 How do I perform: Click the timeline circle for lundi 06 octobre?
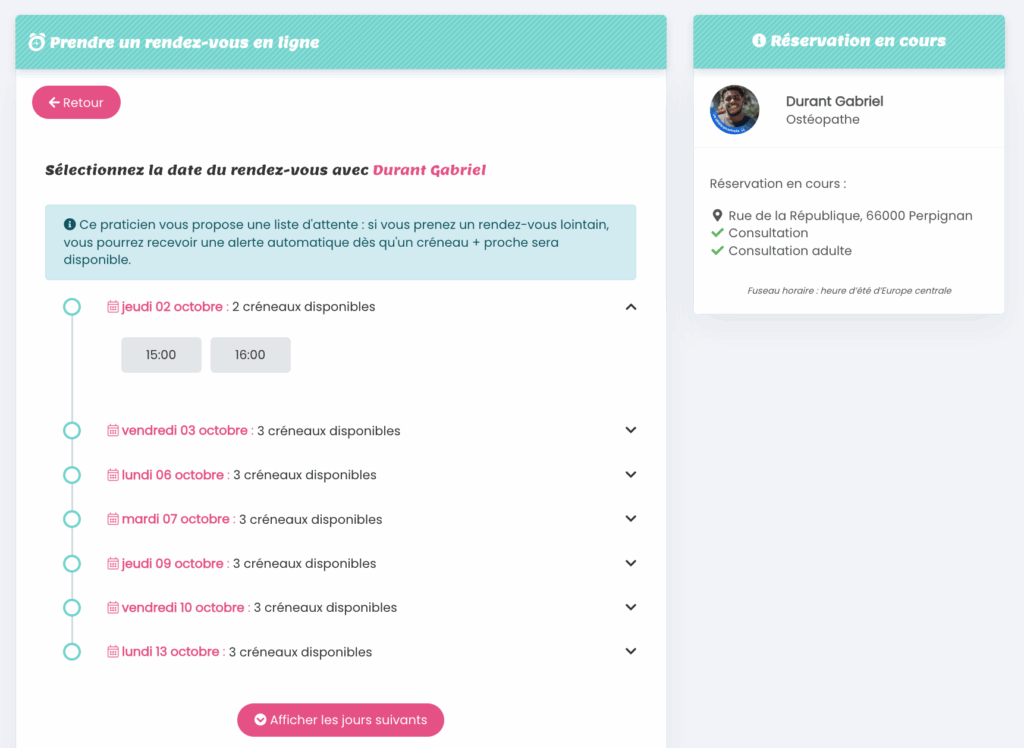click(x=72, y=475)
